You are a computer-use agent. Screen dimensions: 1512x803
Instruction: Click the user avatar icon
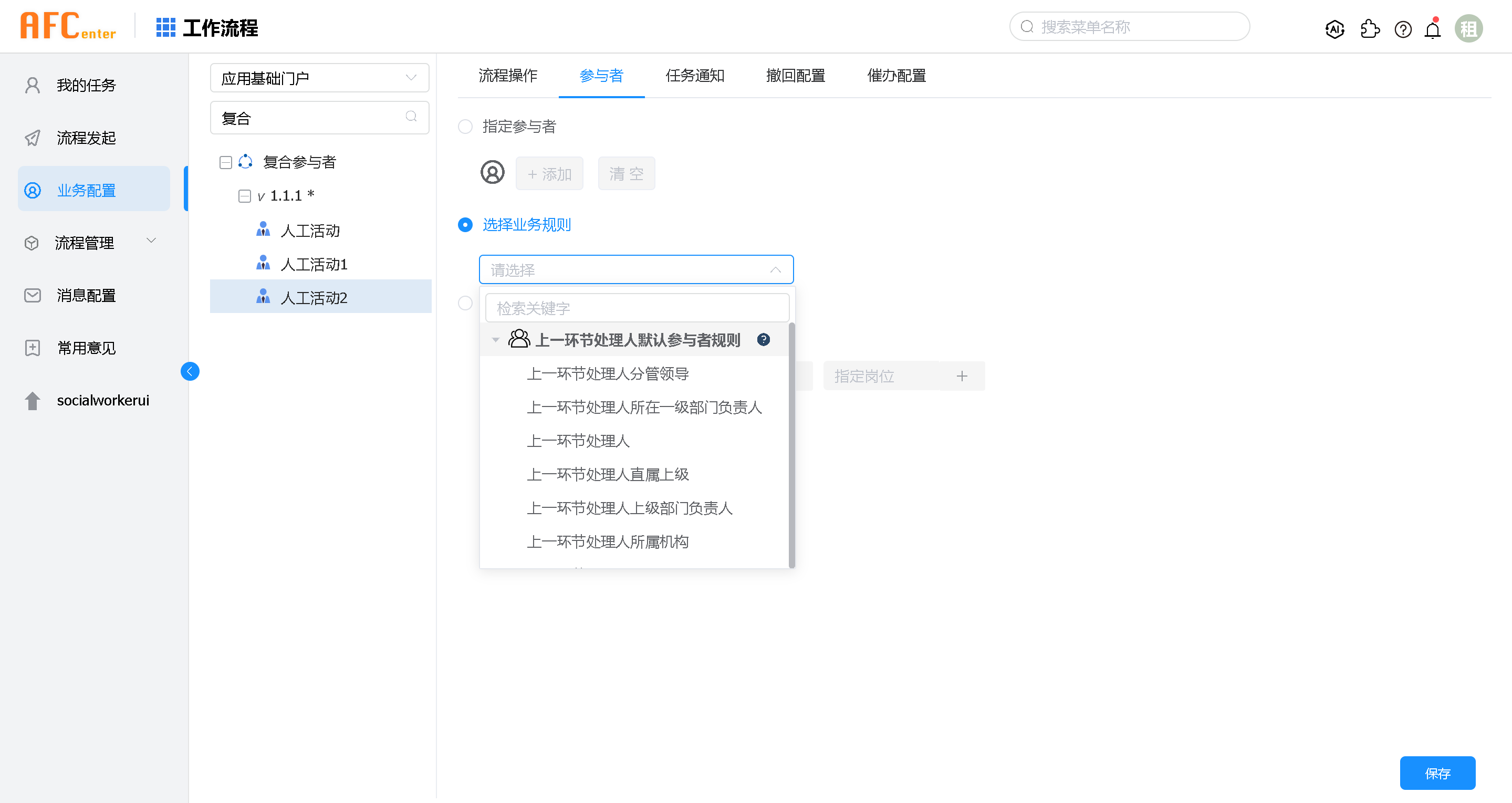coord(1468,29)
